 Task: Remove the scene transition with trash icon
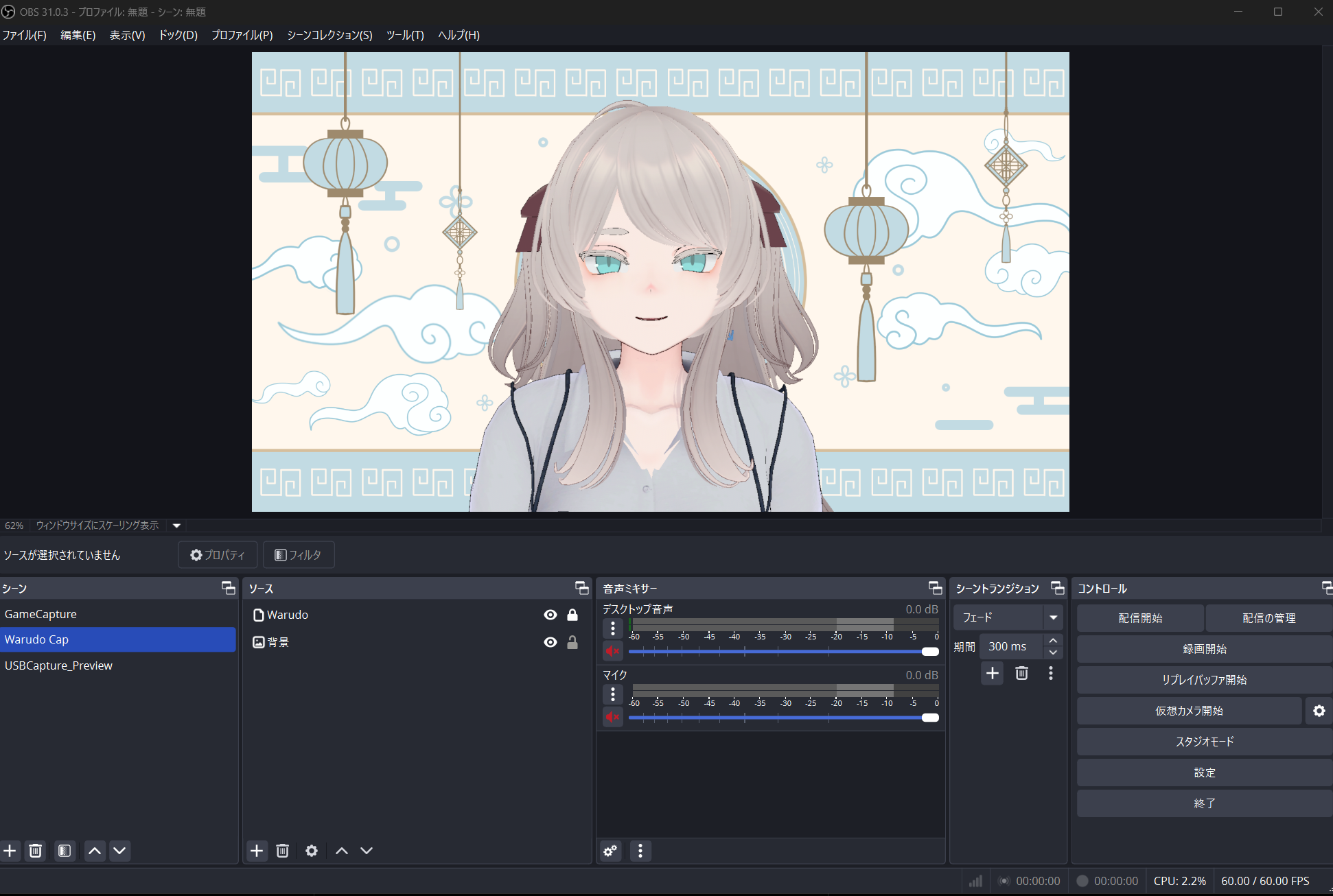[x=1021, y=673]
